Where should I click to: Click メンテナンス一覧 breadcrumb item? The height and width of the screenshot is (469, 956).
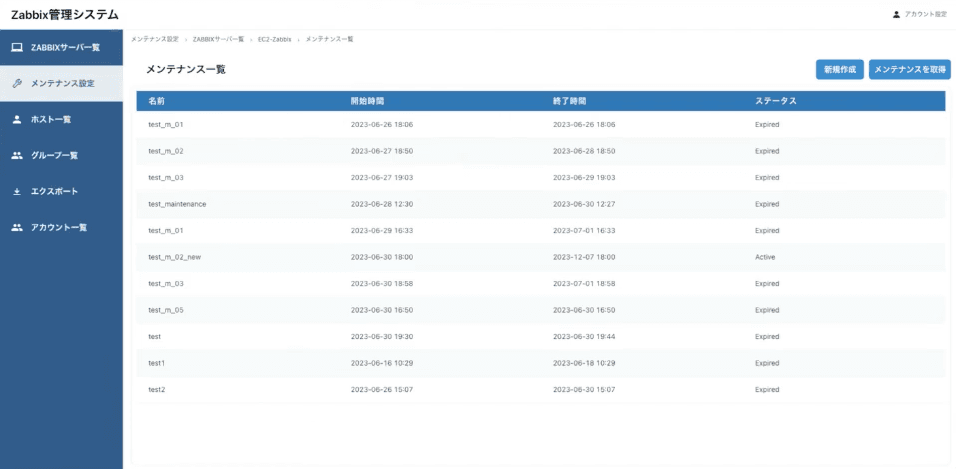tap(329, 39)
